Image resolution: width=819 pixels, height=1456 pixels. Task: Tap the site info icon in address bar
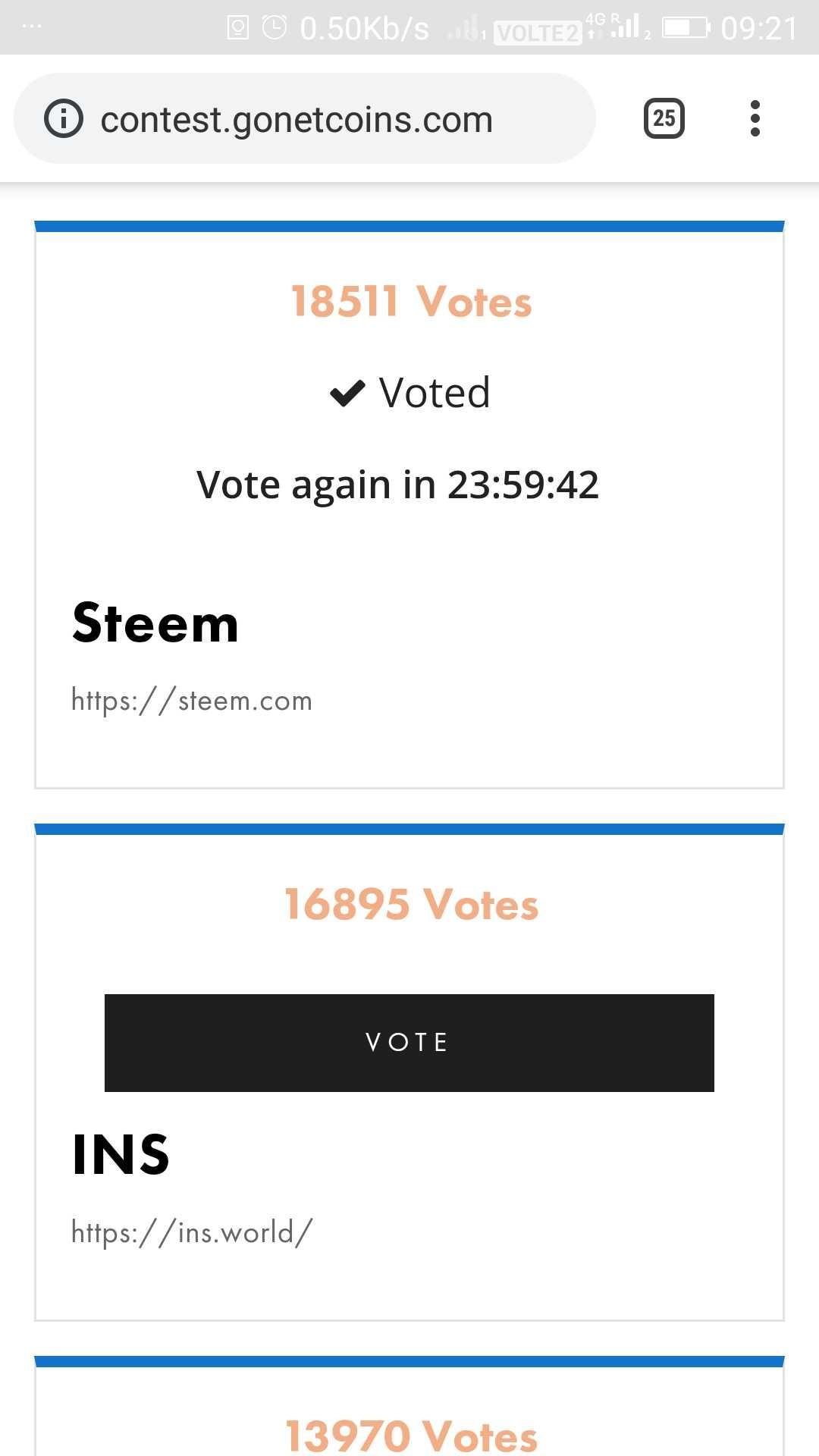click(64, 119)
